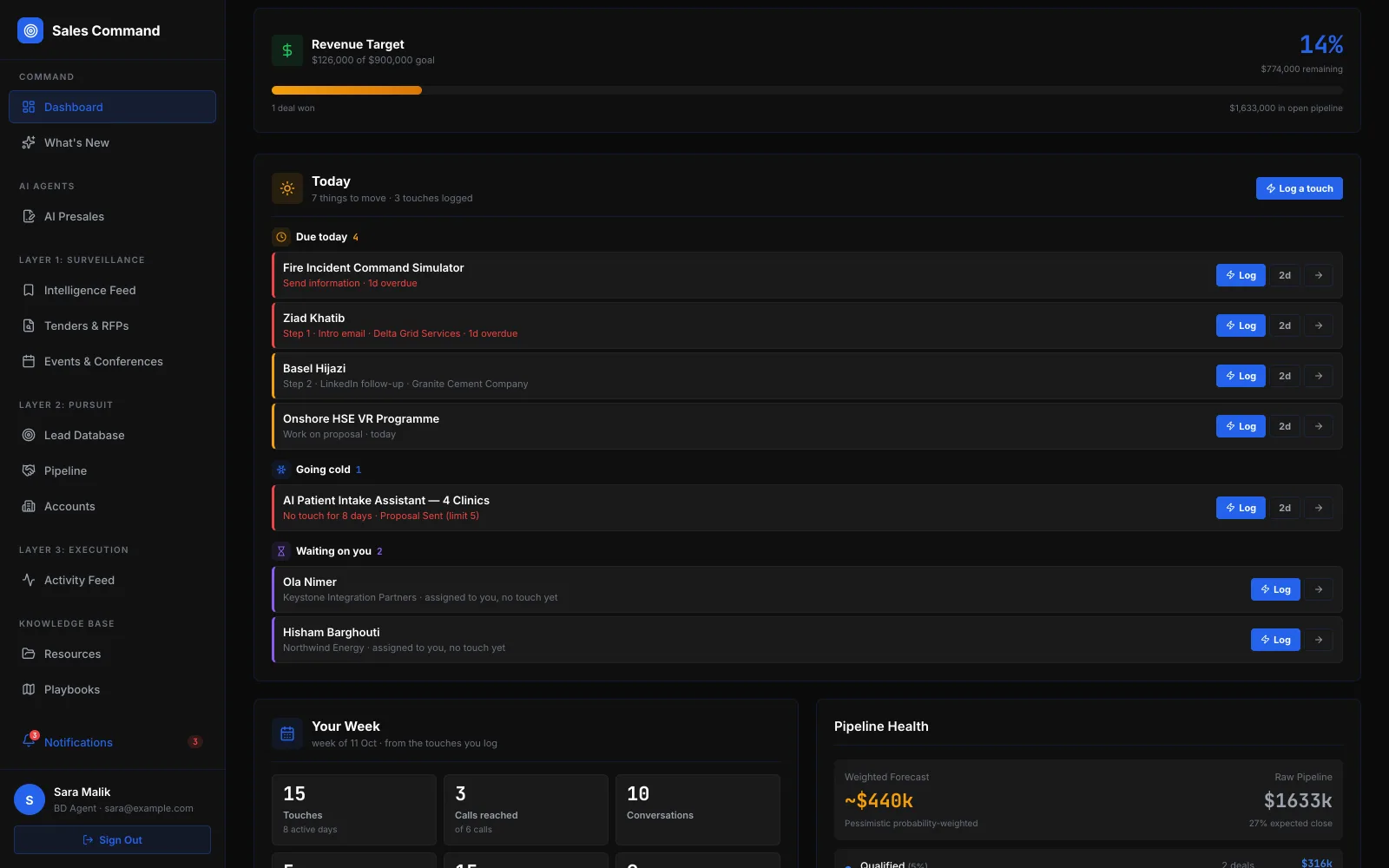The width and height of the screenshot is (1389, 868).
Task: Log touch for Ola Nimer
Action: [x=1275, y=589]
